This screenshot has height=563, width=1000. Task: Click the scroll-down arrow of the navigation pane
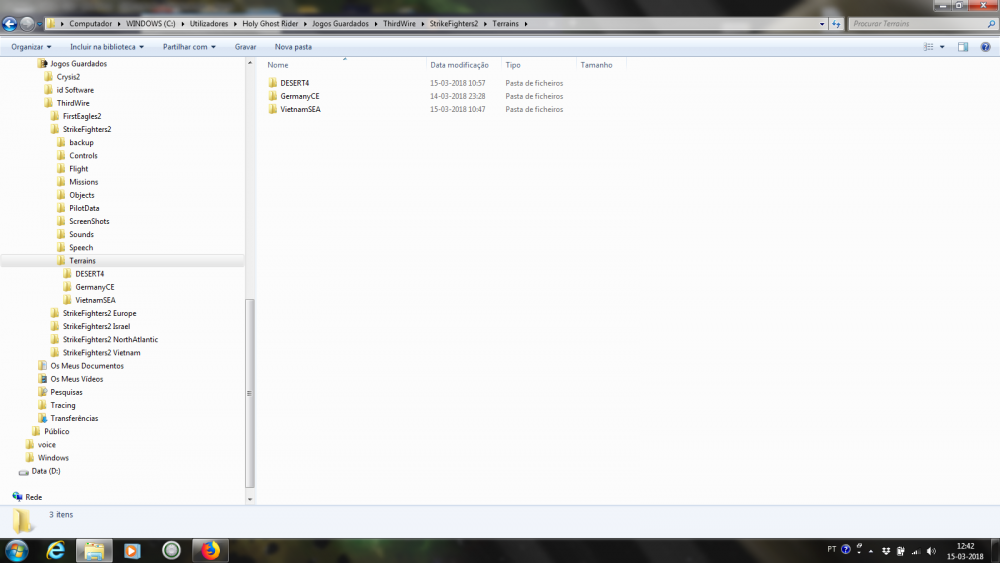coord(249,499)
